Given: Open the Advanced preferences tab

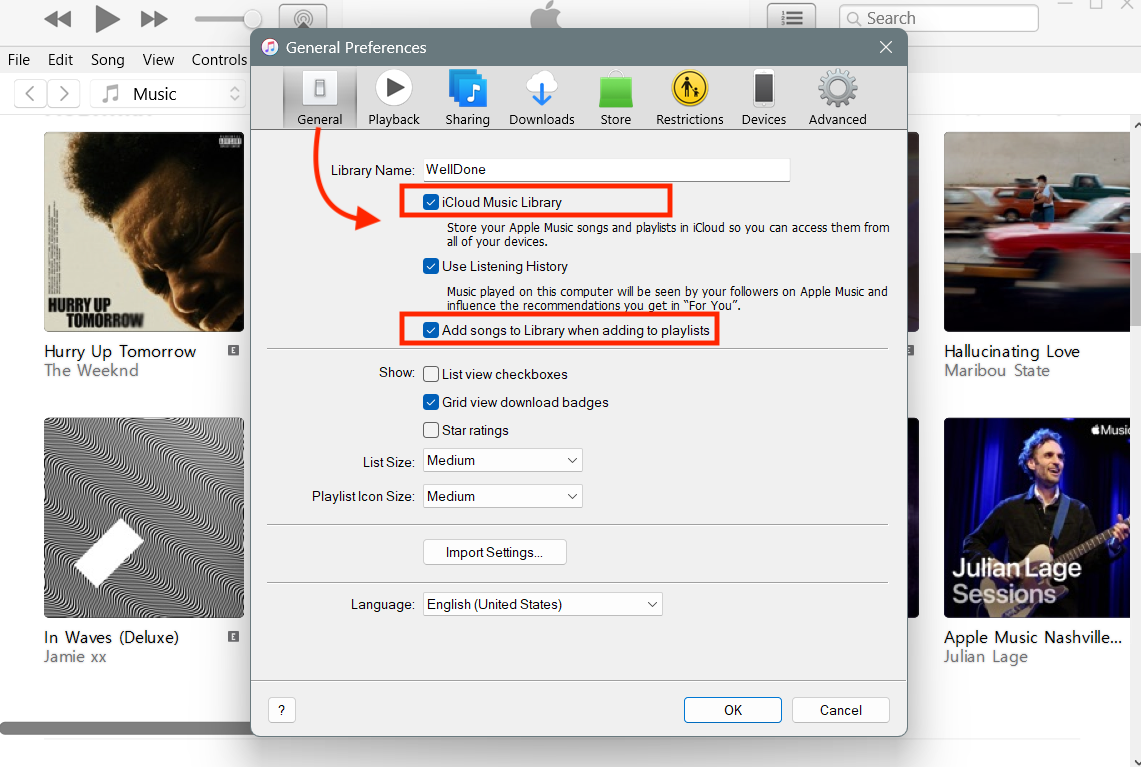Looking at the screenshot, I should [838, 98].
